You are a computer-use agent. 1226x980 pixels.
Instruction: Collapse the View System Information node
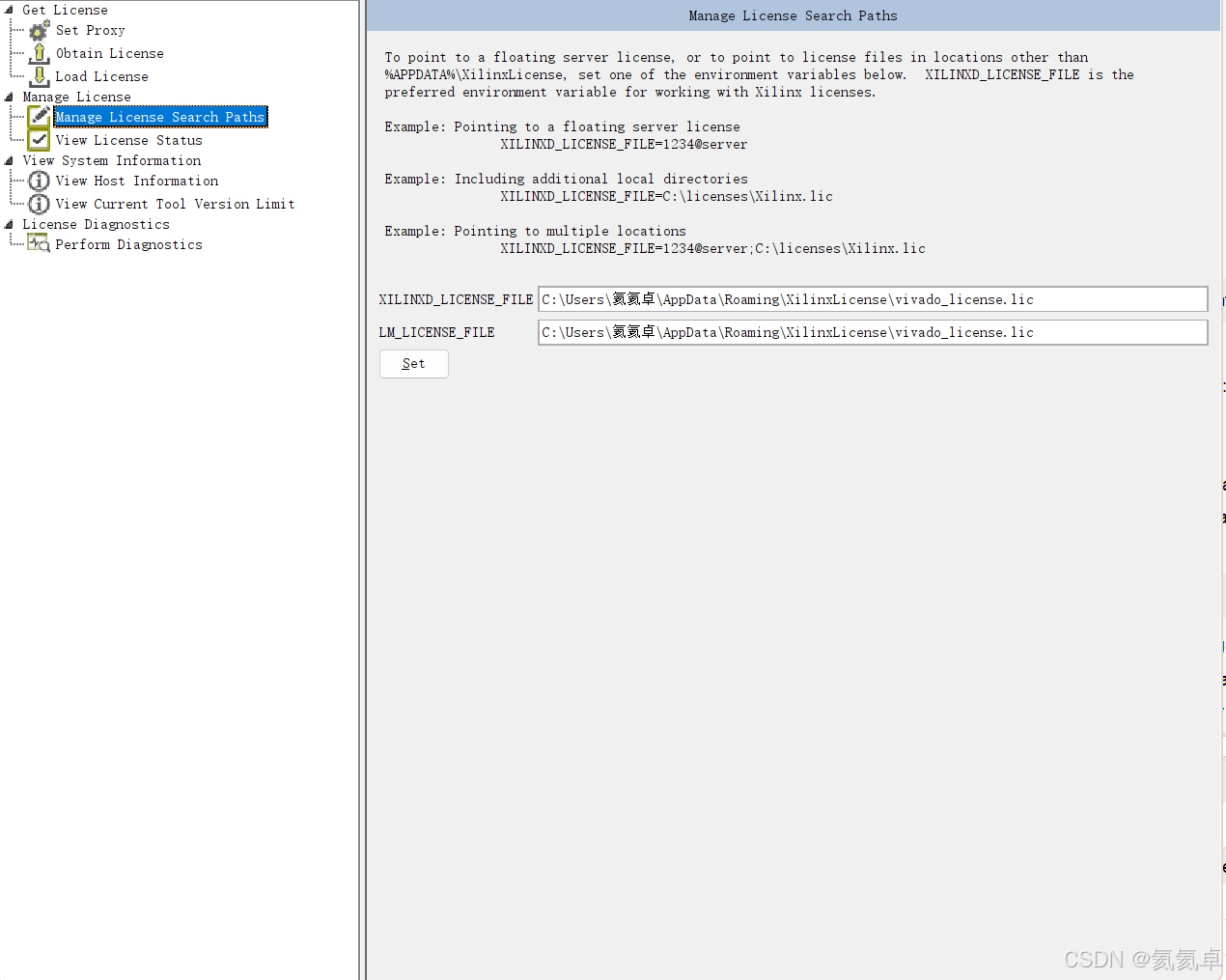[9, 160]
